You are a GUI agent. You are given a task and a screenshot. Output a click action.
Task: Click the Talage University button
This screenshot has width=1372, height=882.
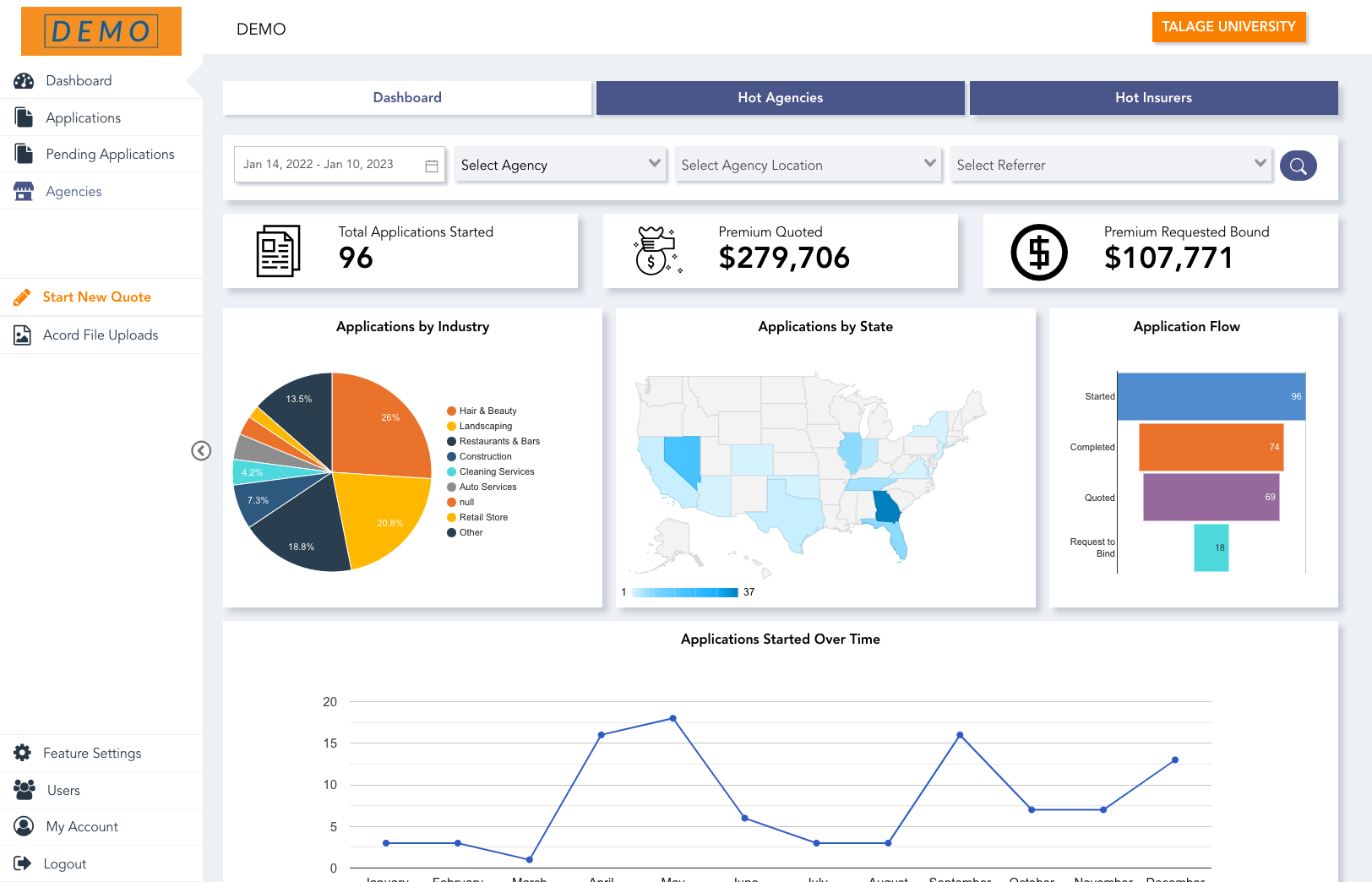(1229, 27)
